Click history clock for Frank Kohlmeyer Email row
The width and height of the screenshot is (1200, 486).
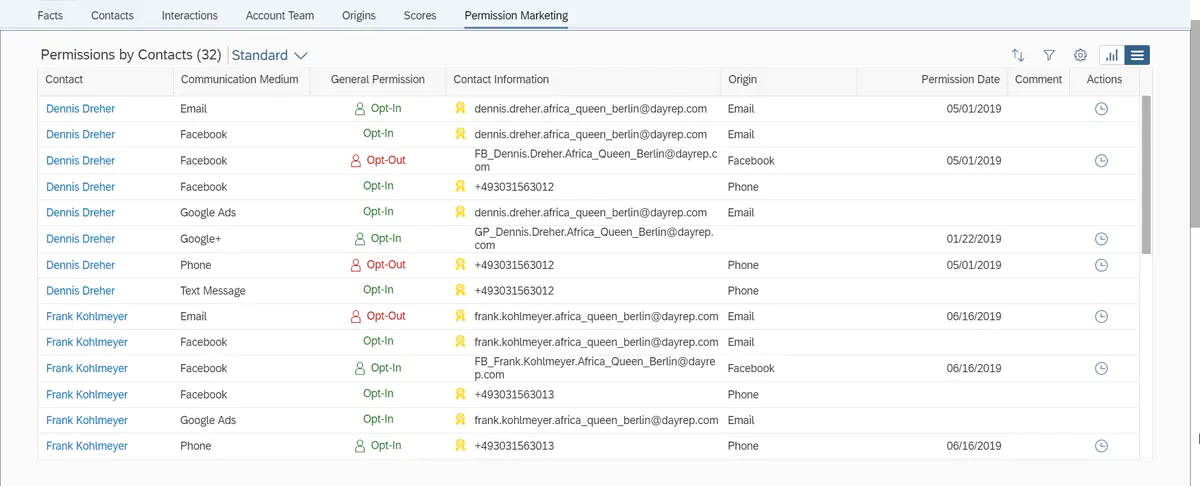click(1102, 316)
